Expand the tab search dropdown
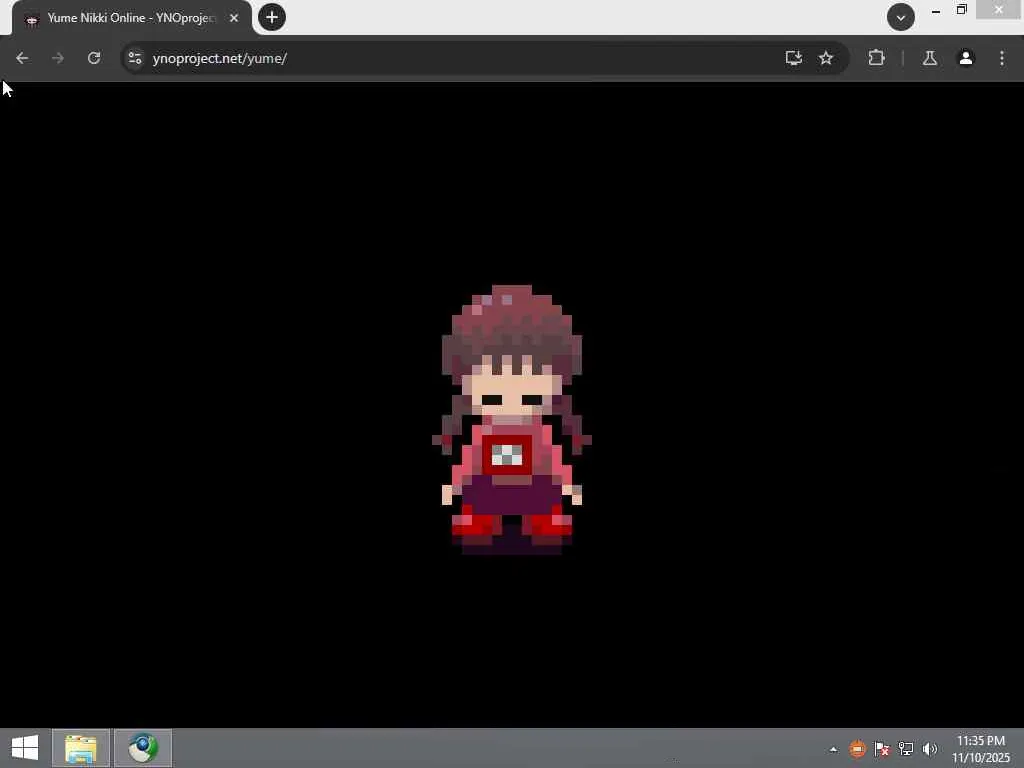 coord(901,18)
